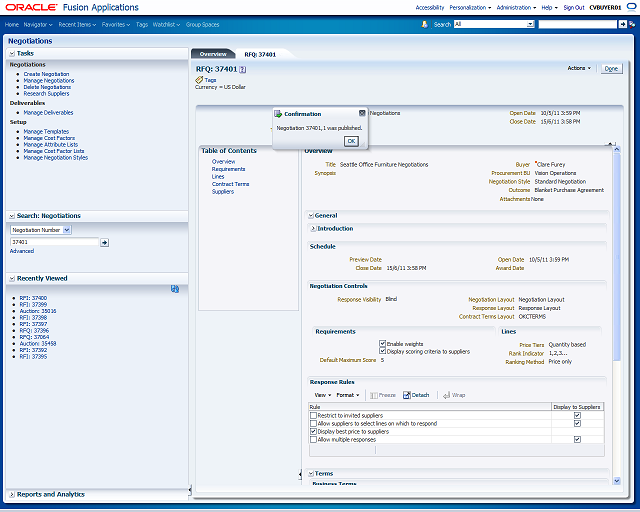Open the Navigator menu

click(x=38, y=24)
